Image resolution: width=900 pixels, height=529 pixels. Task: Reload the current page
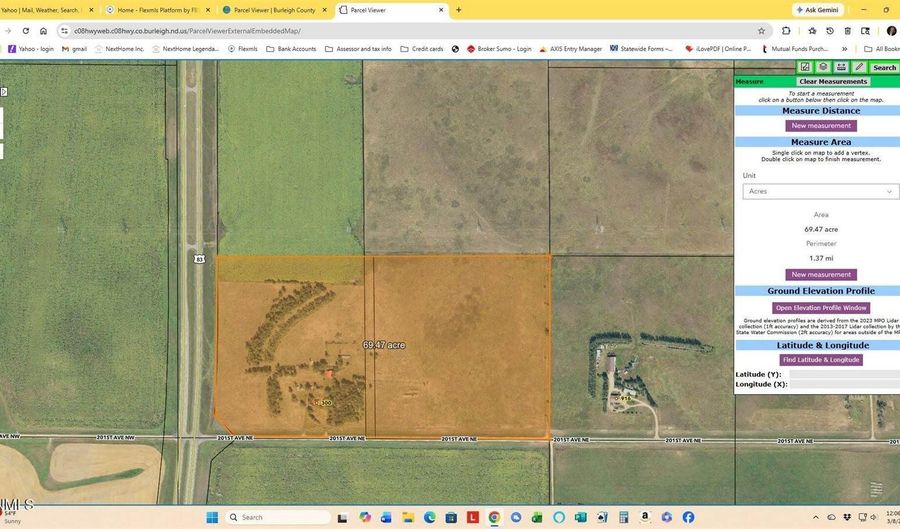coord(26,31)
